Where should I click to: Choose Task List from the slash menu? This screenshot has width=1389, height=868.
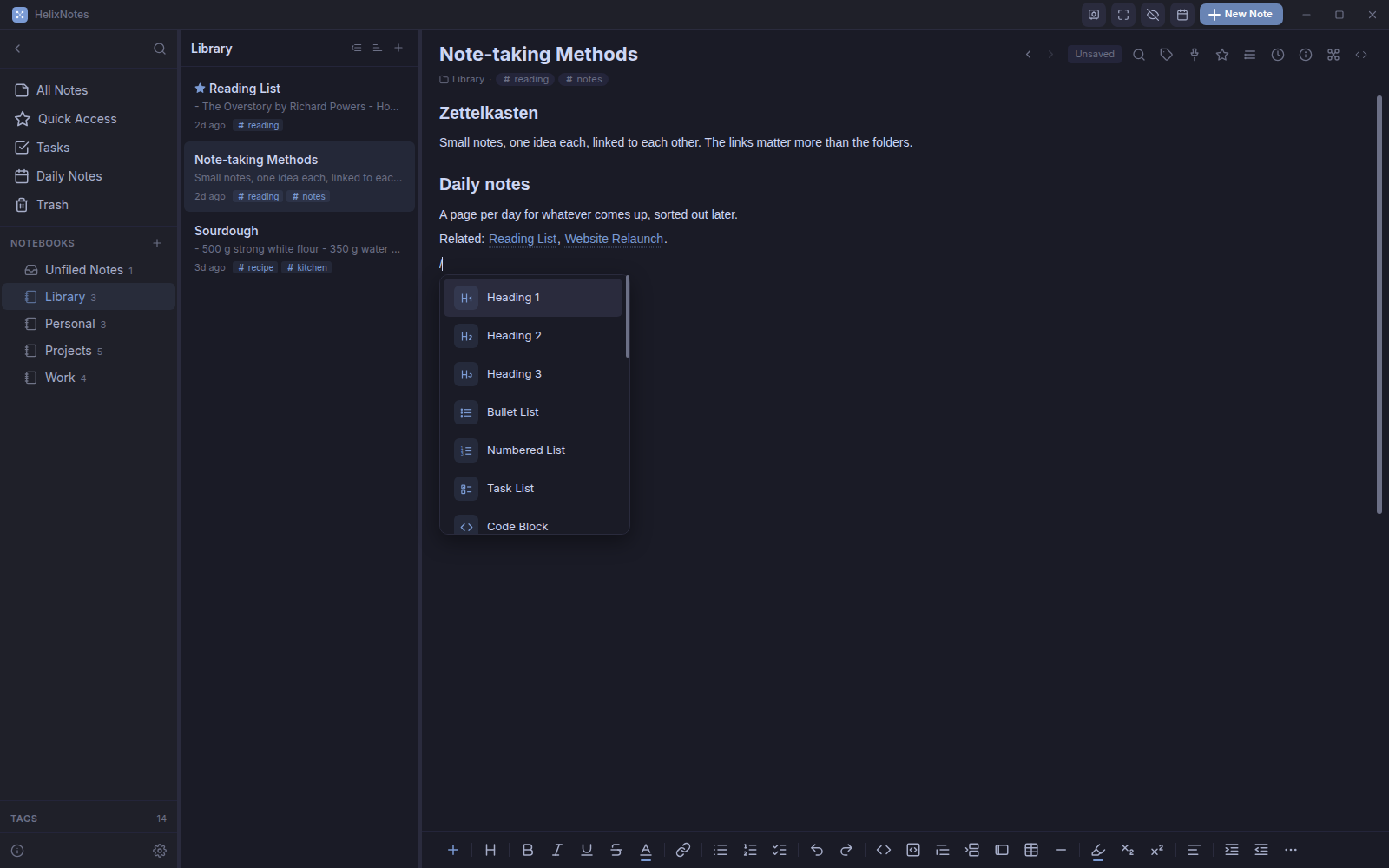point(533,489)
